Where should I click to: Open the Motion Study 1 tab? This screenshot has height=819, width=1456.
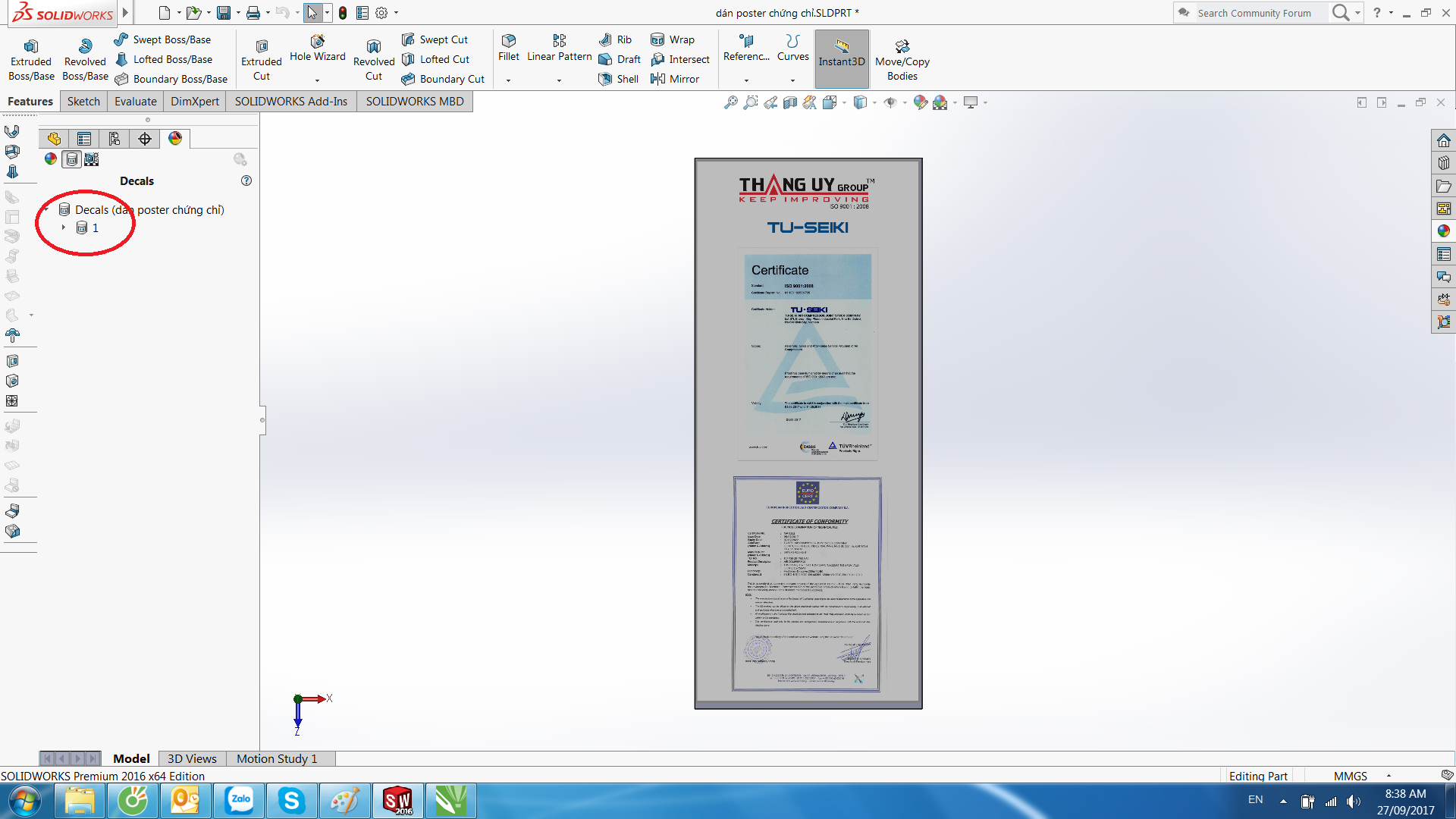[x=276, y=758]
